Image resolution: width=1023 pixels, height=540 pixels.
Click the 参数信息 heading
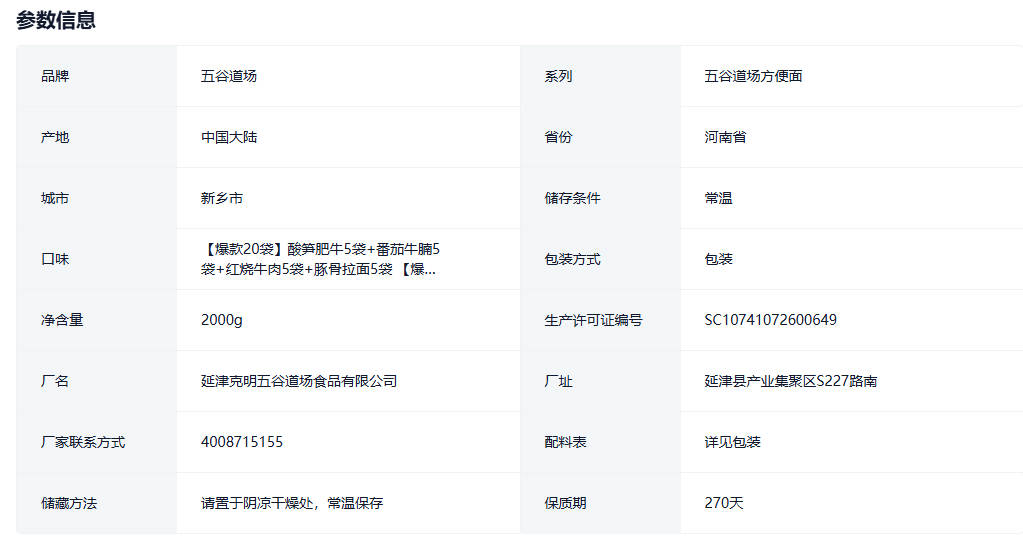[56, 20]
